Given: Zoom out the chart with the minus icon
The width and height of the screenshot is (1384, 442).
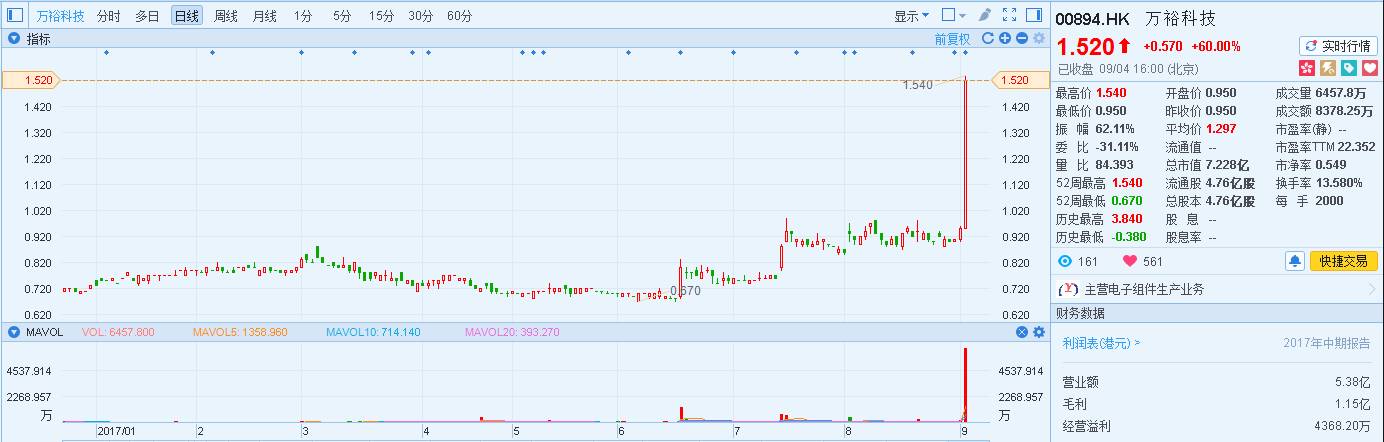Looking at the screenshot, I should click(x=1022, y=38).
